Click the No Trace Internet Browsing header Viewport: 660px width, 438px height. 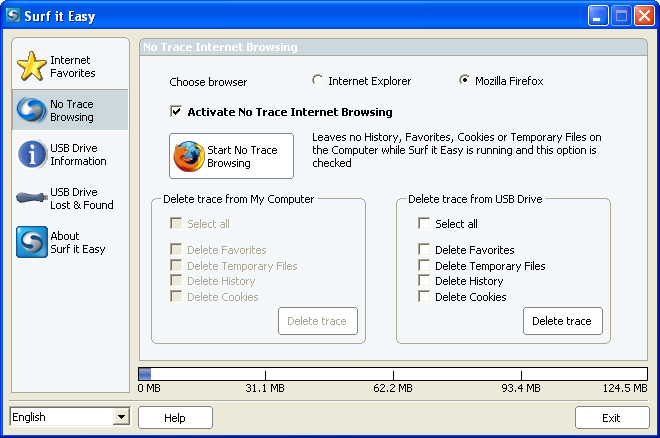tap(220, 47)
